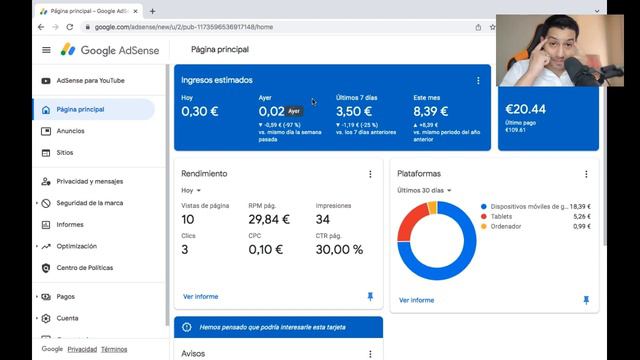
Task: Click the 0,30 € Hoy earnings value
Action: pos(200,111)
